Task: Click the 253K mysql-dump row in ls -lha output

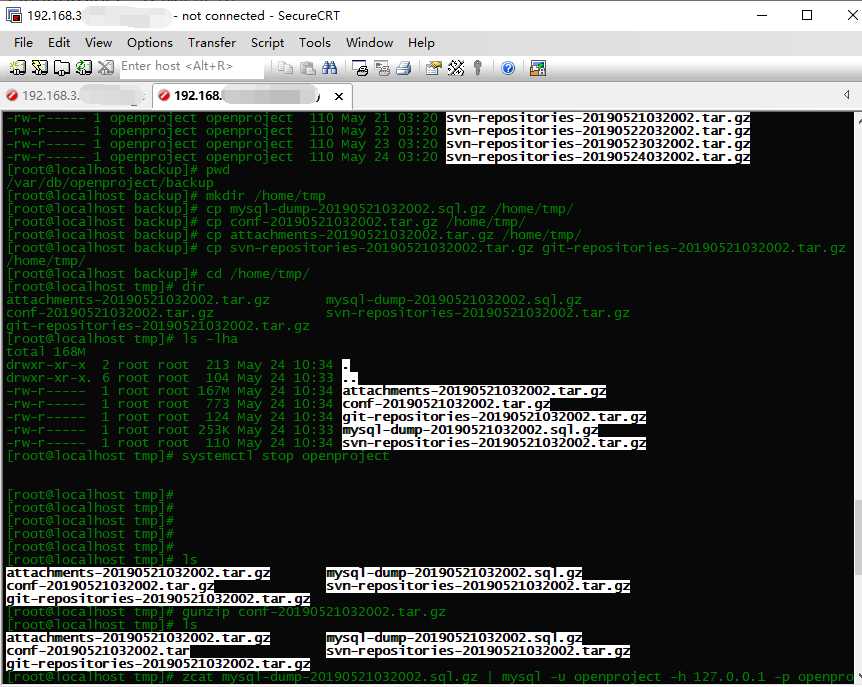Action: point(302,430)
